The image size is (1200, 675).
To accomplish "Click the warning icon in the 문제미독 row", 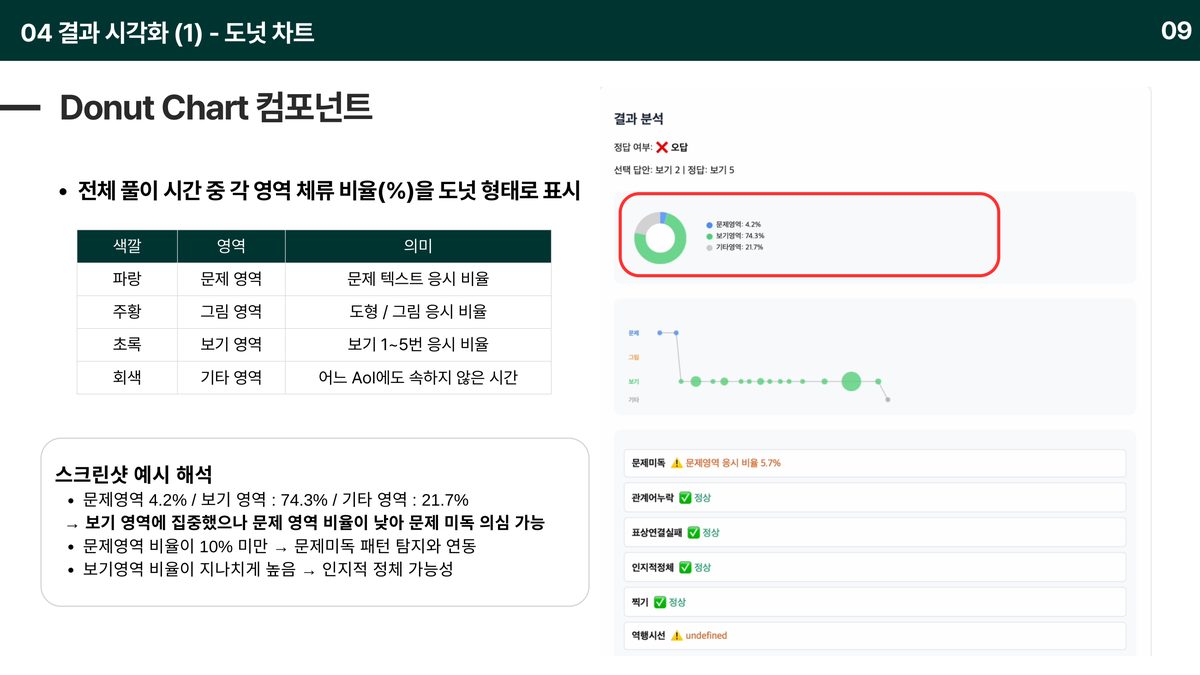I will [x=676, y=463].
